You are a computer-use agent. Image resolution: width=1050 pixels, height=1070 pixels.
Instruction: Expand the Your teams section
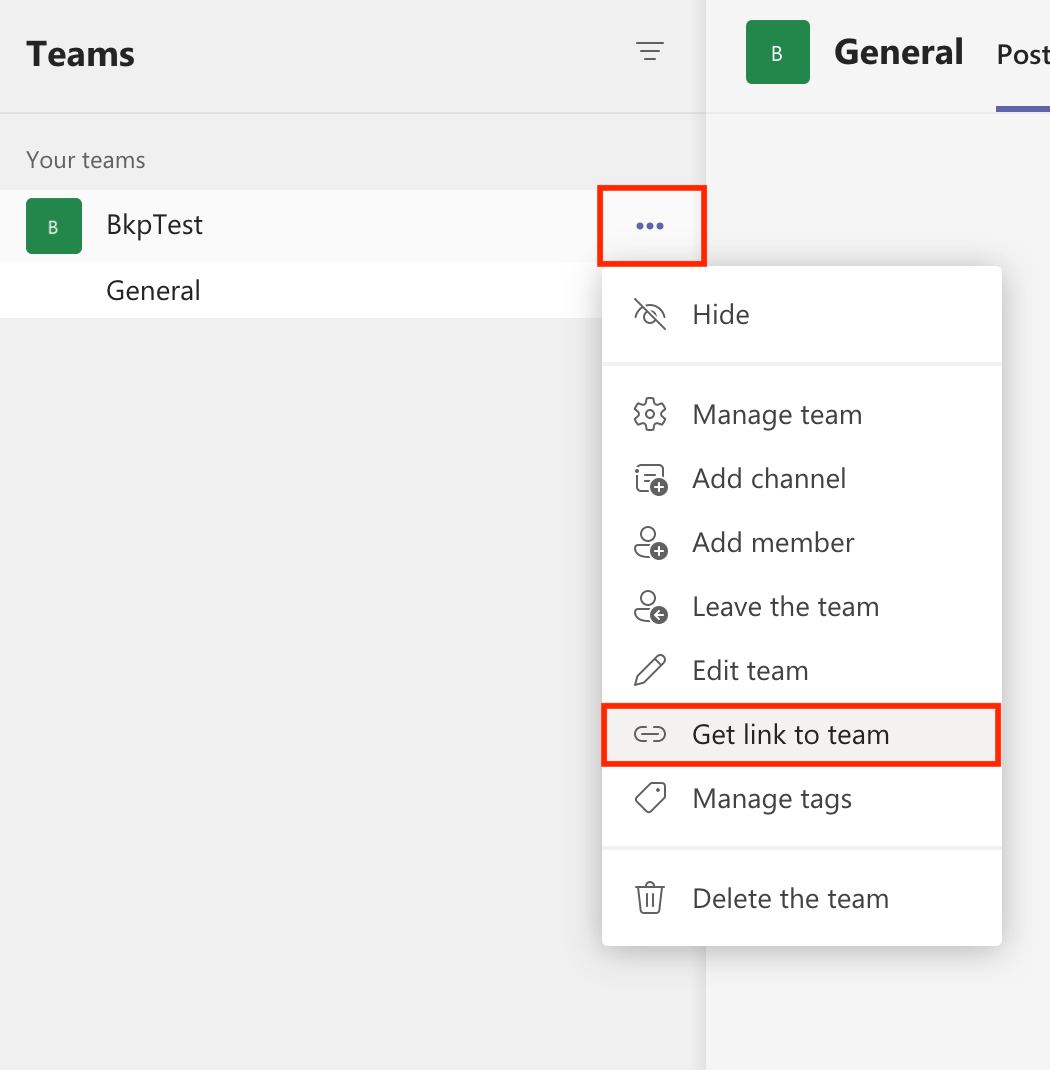point(85,160)
